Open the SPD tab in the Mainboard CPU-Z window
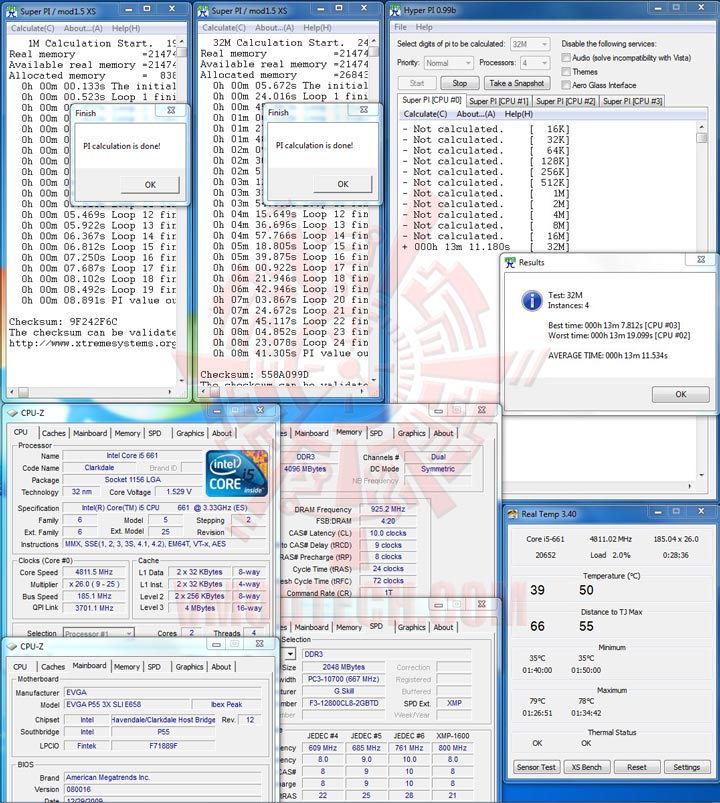The width and height of the screenshot is (720, 803). tap(154, 667)
